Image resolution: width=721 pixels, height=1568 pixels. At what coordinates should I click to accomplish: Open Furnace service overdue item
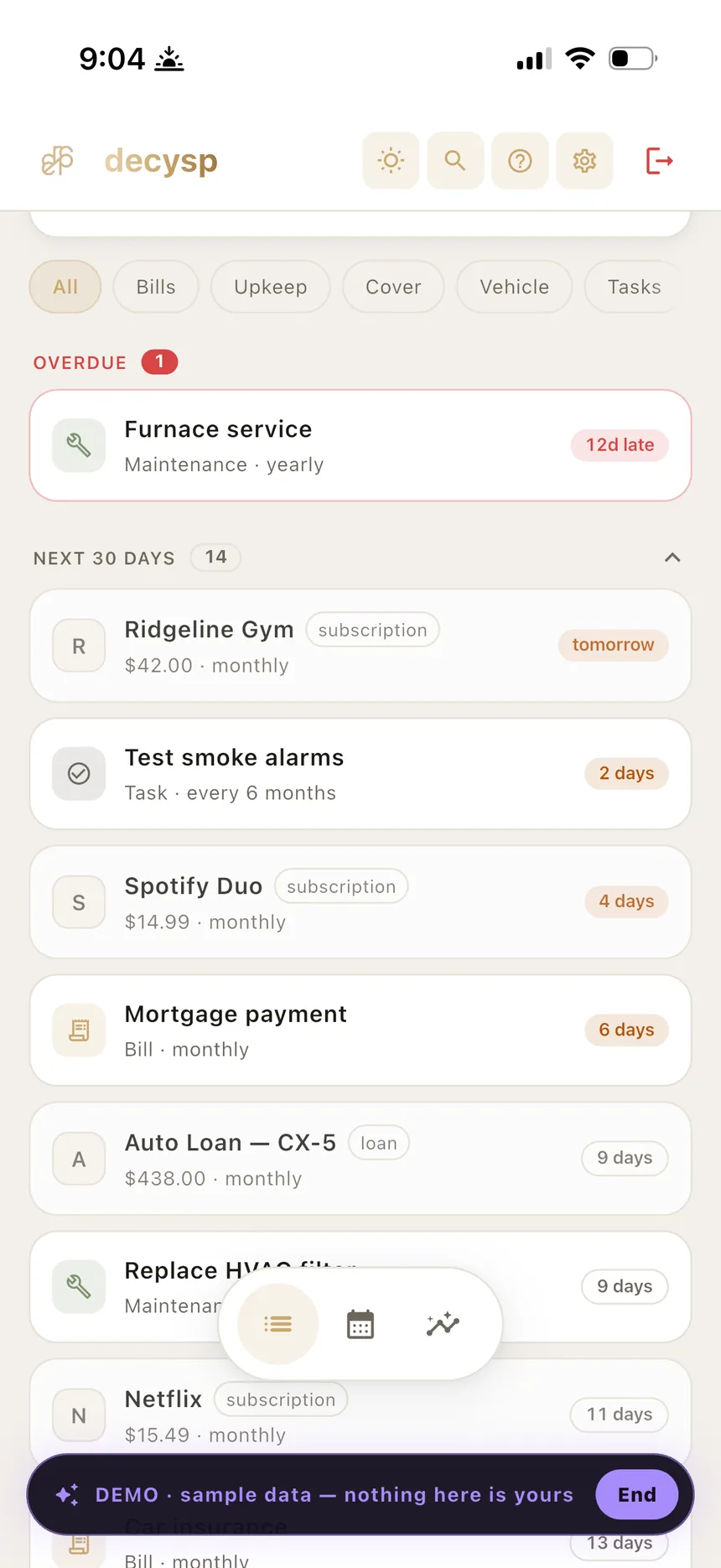(360, 445)
